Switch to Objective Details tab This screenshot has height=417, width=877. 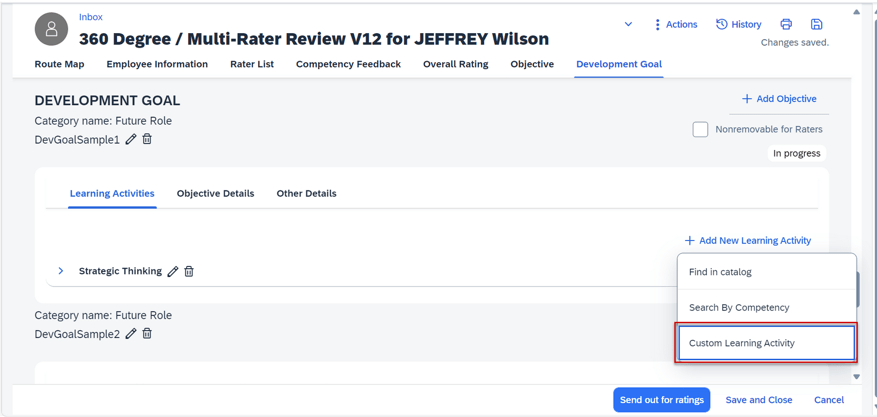point(215,193)
